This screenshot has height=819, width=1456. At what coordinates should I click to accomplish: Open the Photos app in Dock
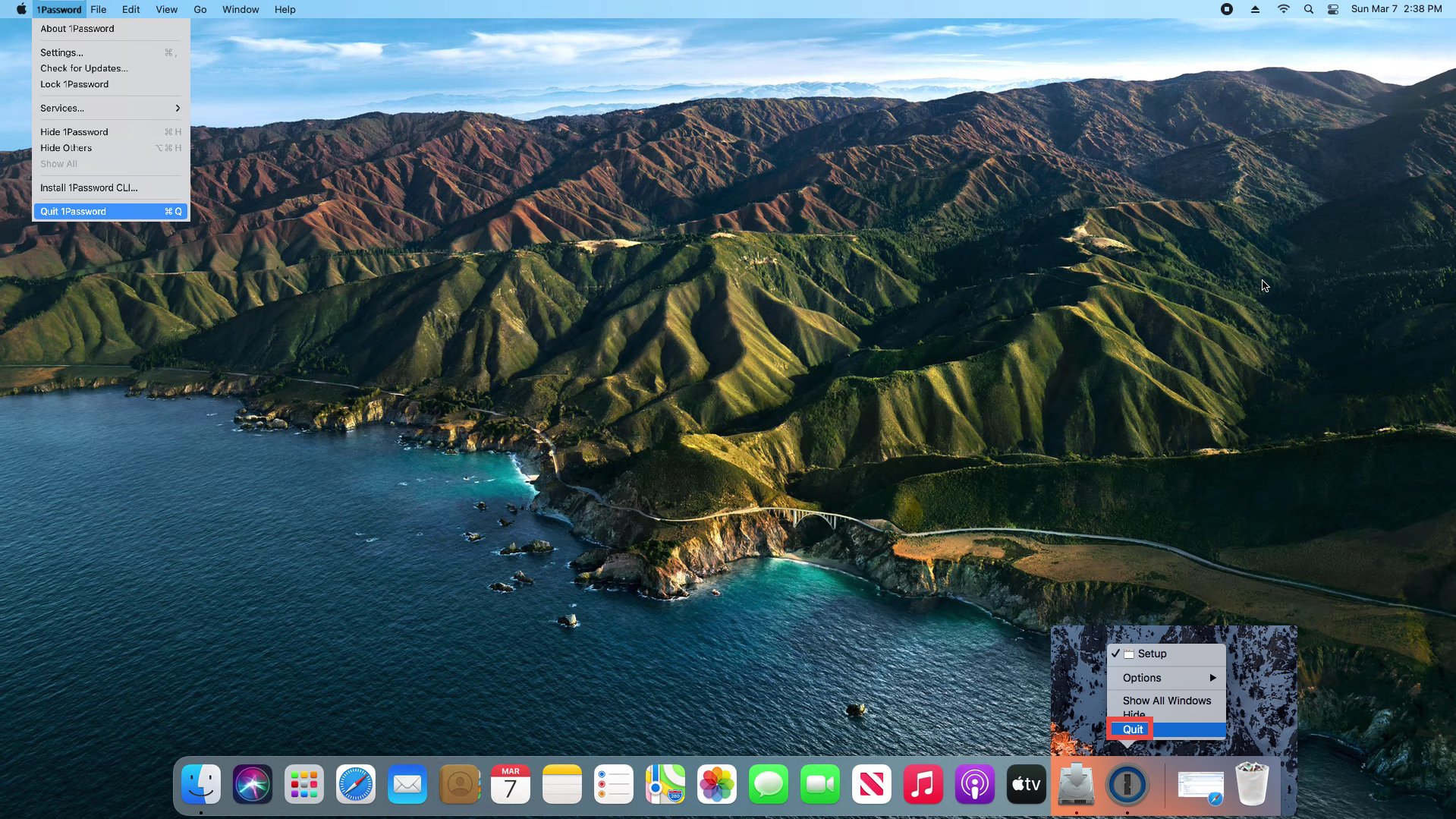click(x=717, y=784)
